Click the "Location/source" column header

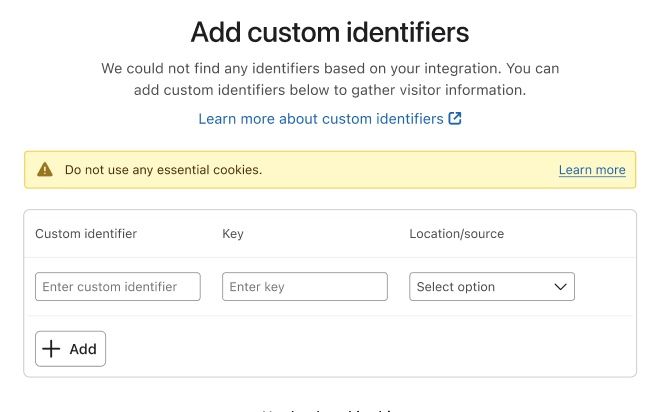tap(456, 234)
